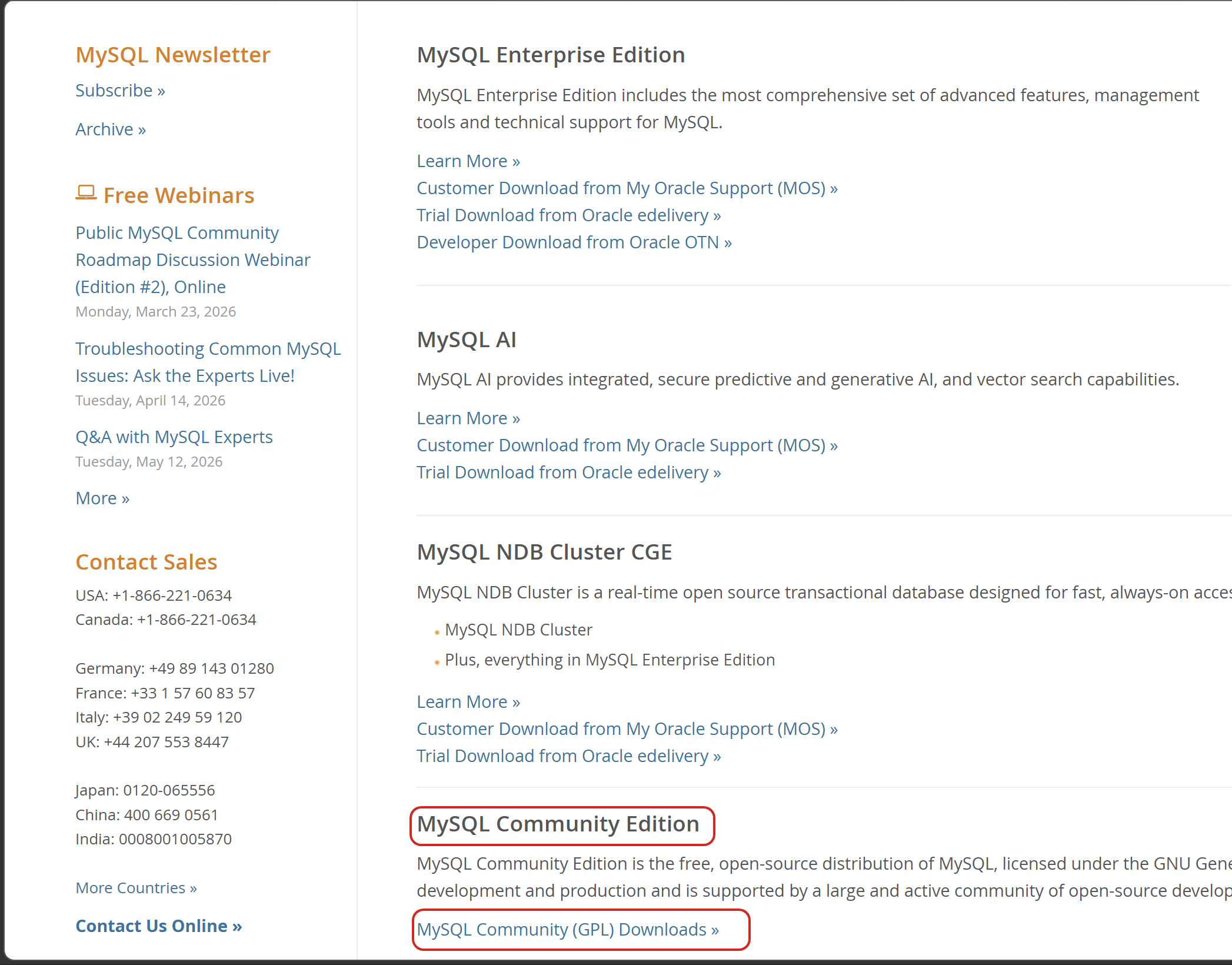Open MySQL AI Trial Download from edelivery
This screenshot has height=965, width=1232.
click(569, 472)
